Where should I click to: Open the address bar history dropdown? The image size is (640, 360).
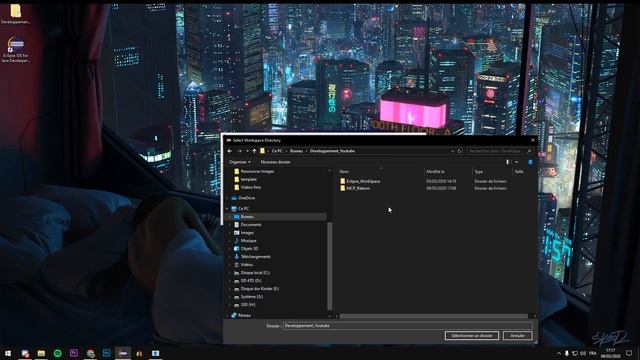tap(452, 151)
